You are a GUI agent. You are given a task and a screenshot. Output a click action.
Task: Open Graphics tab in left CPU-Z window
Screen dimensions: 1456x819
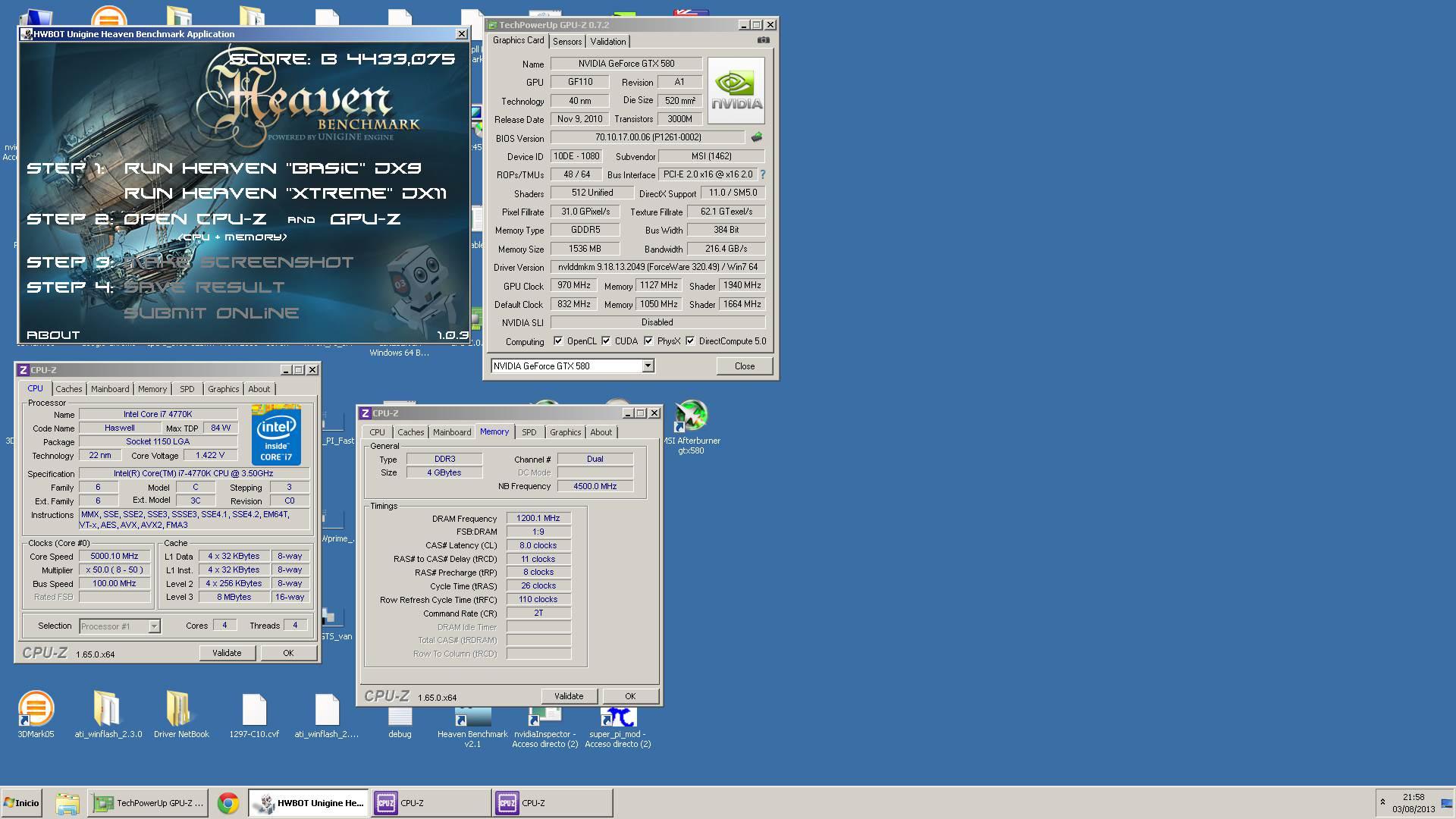click(223, 389)
